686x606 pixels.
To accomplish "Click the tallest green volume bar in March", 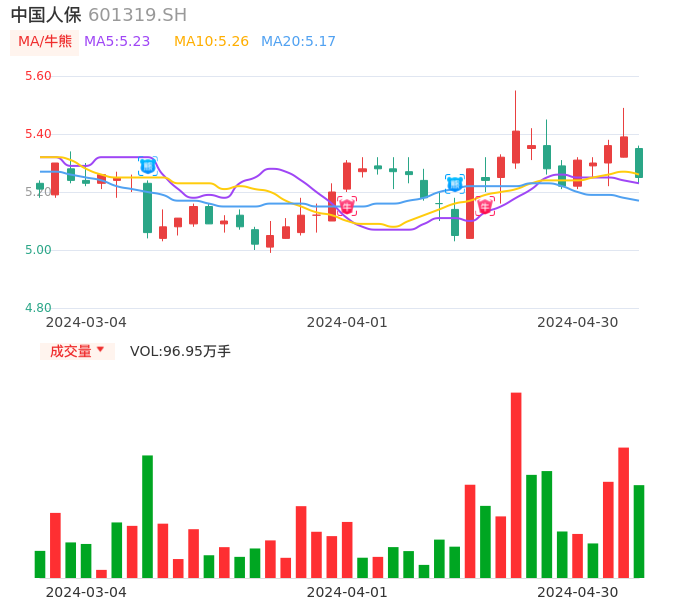I will pos(147,516).
